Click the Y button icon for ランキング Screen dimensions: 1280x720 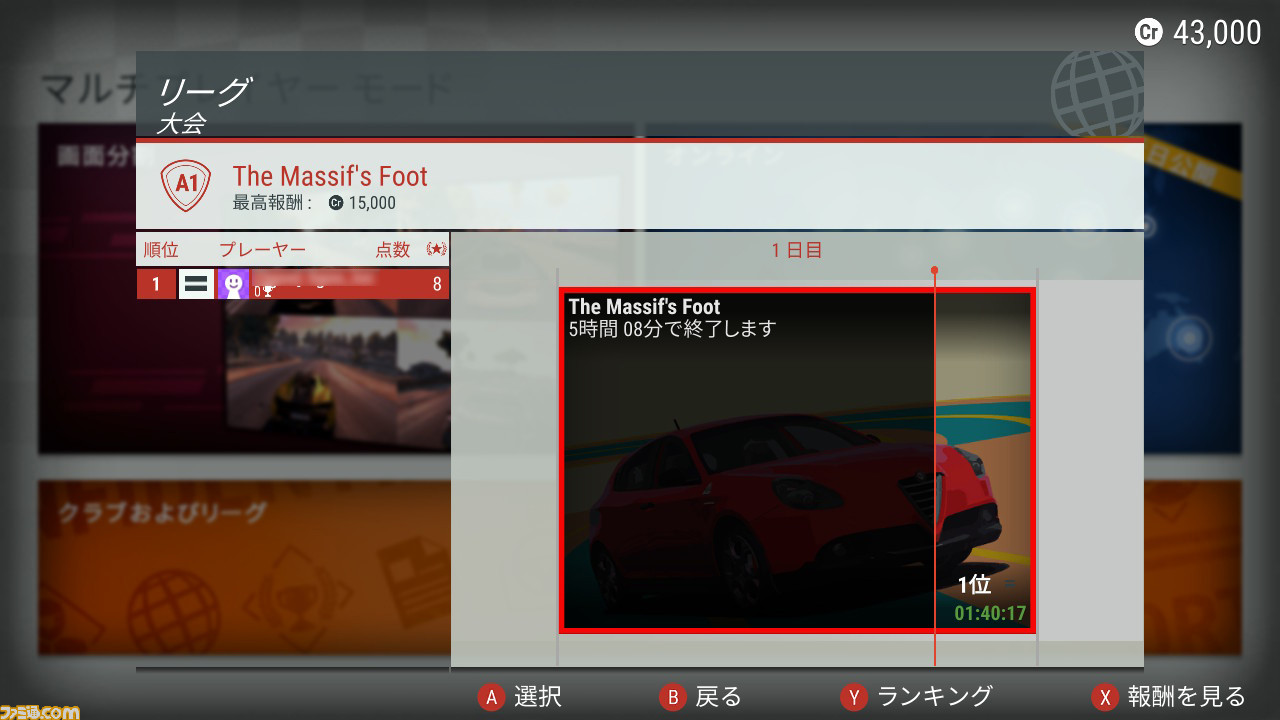(x=854, y=697)
